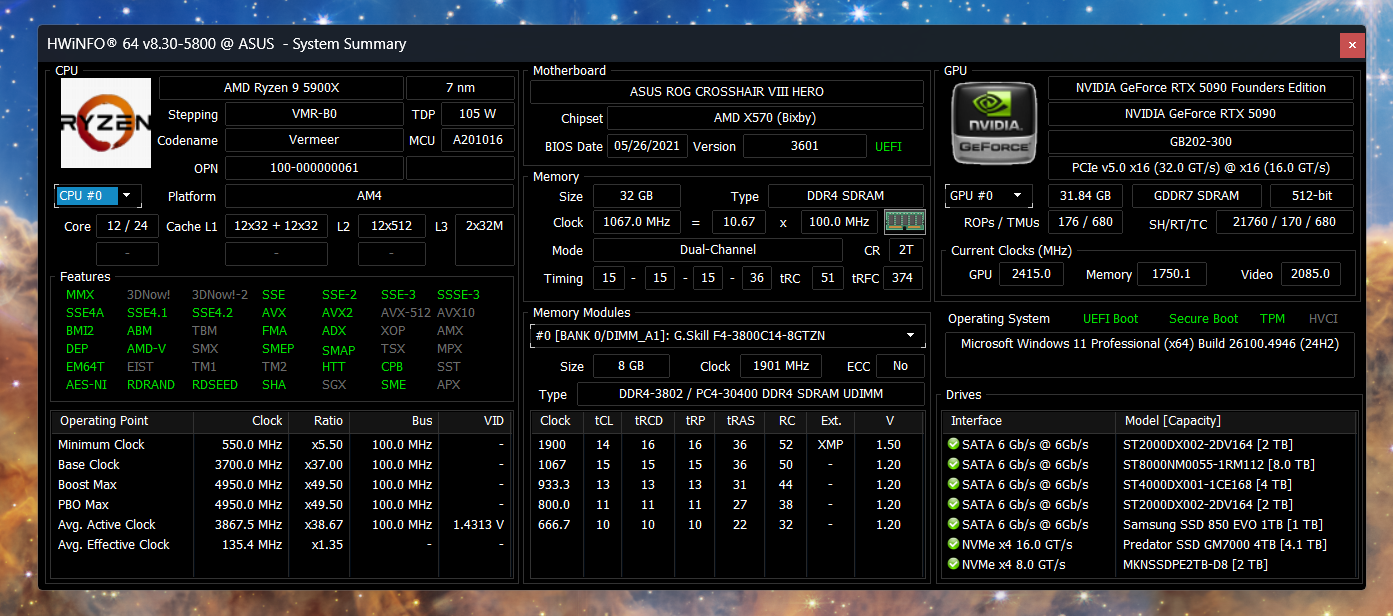
Task: Click the Interface column header in Drives
Action: 1030,421
